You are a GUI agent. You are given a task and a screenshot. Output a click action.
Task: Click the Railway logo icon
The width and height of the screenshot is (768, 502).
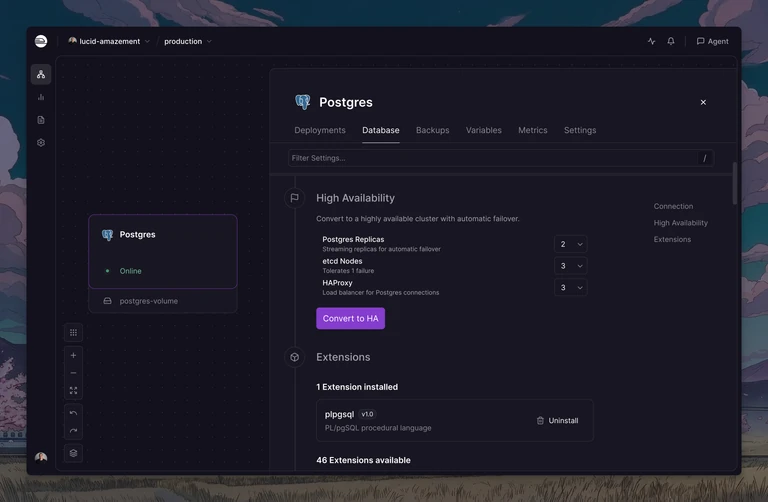pos(41,41)
